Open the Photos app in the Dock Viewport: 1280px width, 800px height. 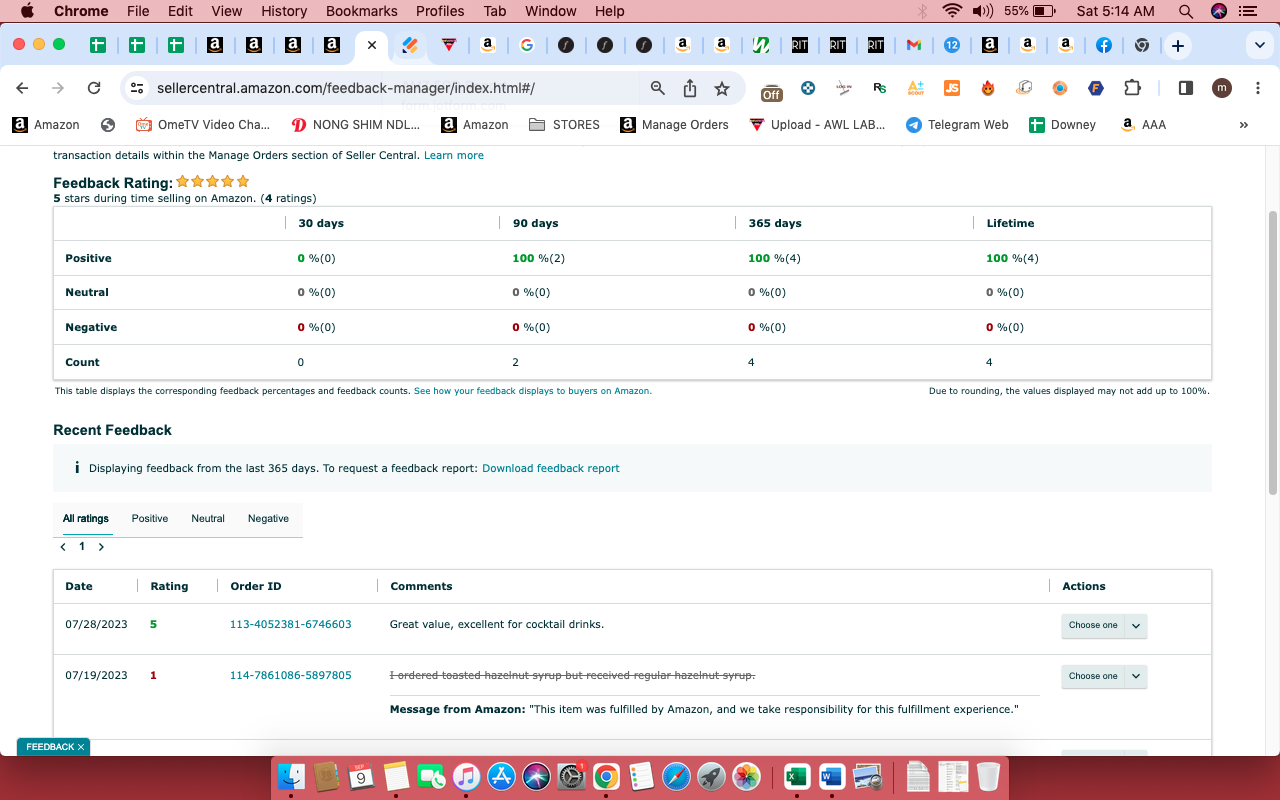[746, 777]
